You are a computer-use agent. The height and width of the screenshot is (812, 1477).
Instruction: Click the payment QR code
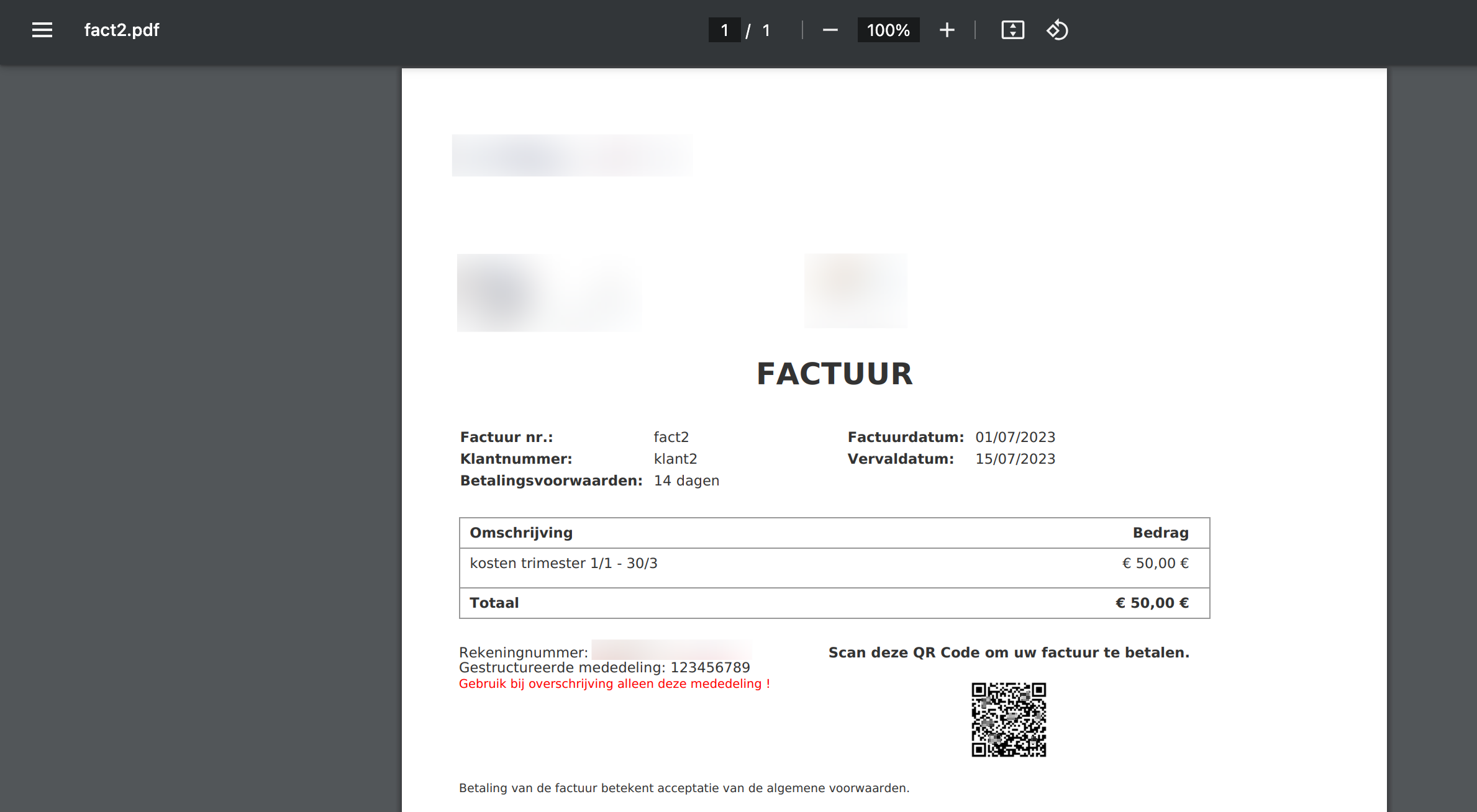tap(1009, 720)
